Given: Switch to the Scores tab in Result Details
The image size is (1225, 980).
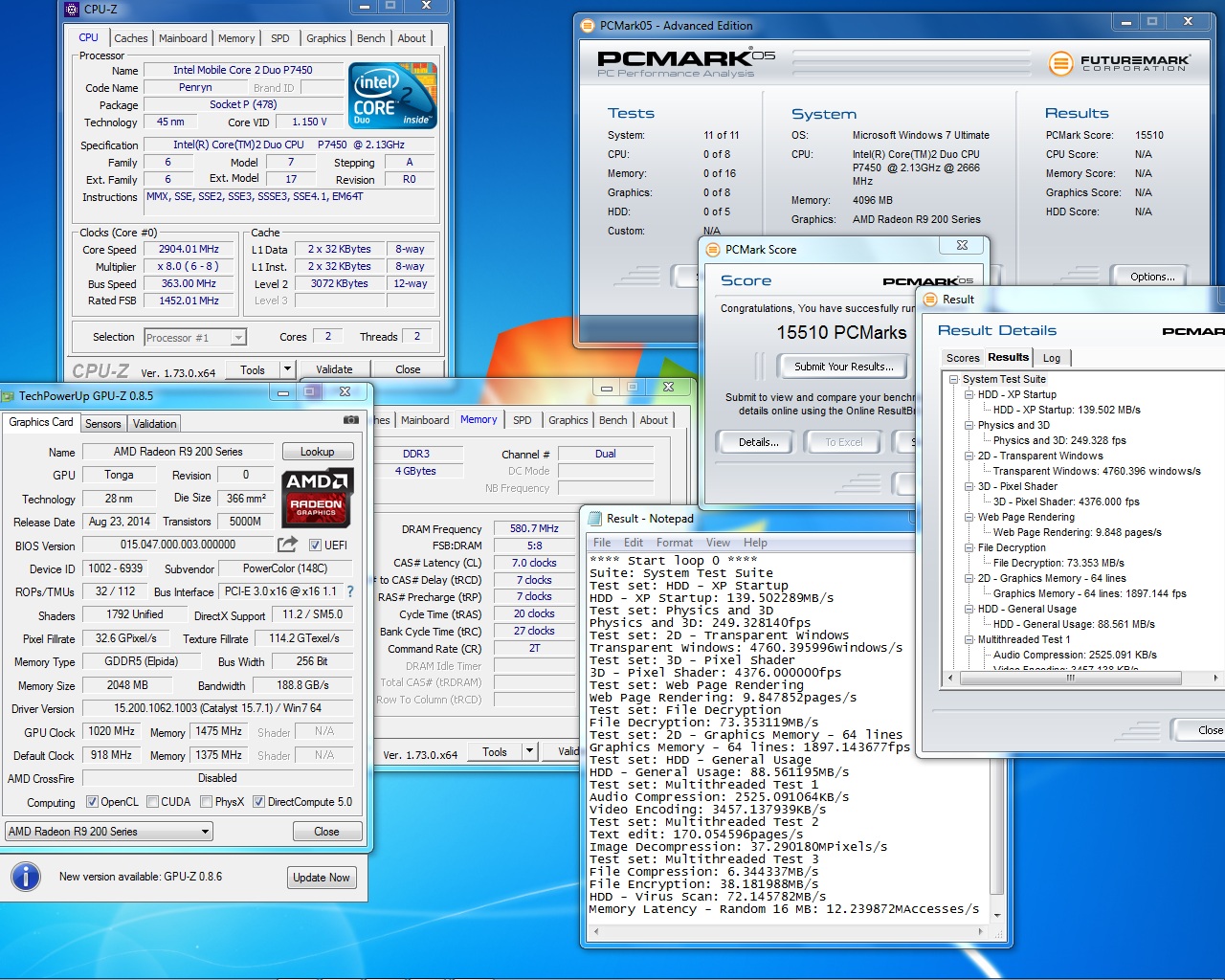Looking at the screenshot, I should click(x=963, y=358).
